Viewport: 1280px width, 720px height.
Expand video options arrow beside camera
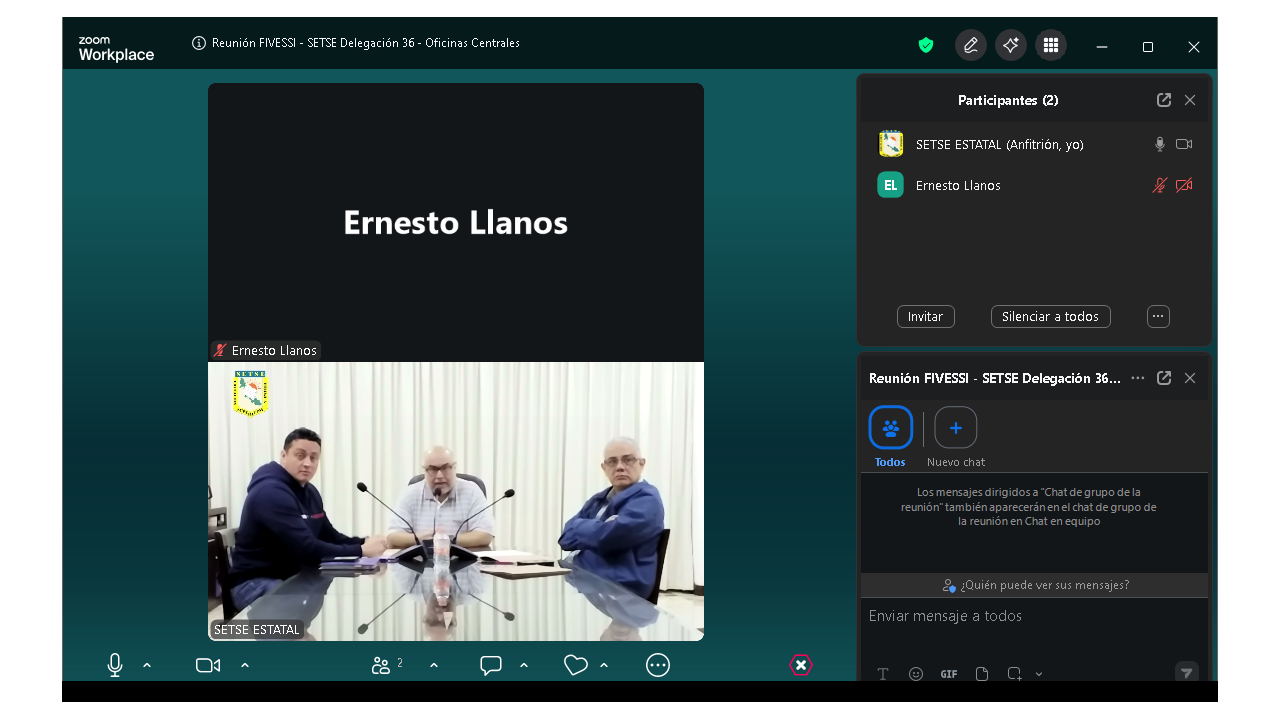(x=245, y=666)
